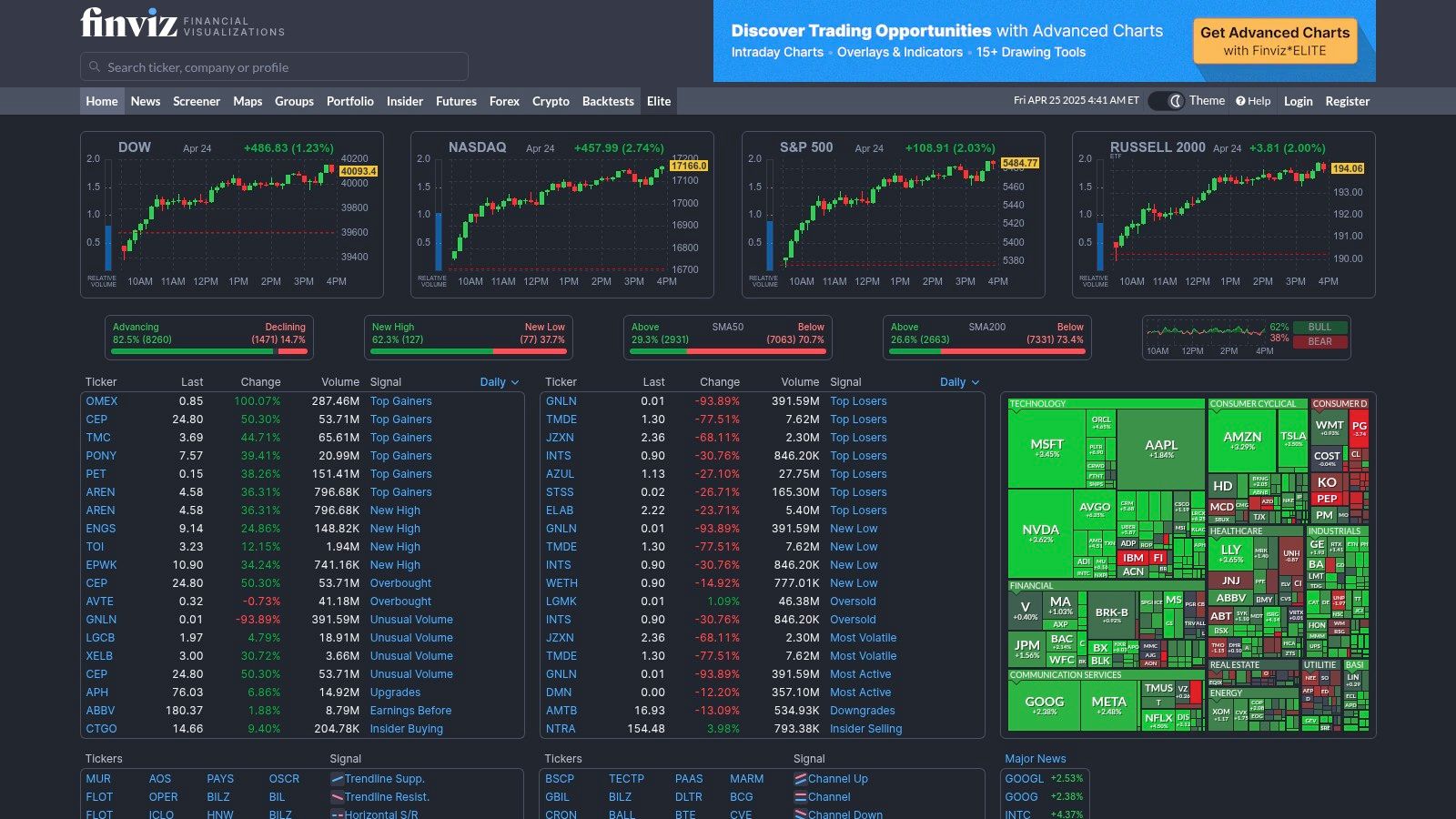Click Overbought signal for AVTE
This screenshot has width=1456, height=819.
tap(400, 602)
